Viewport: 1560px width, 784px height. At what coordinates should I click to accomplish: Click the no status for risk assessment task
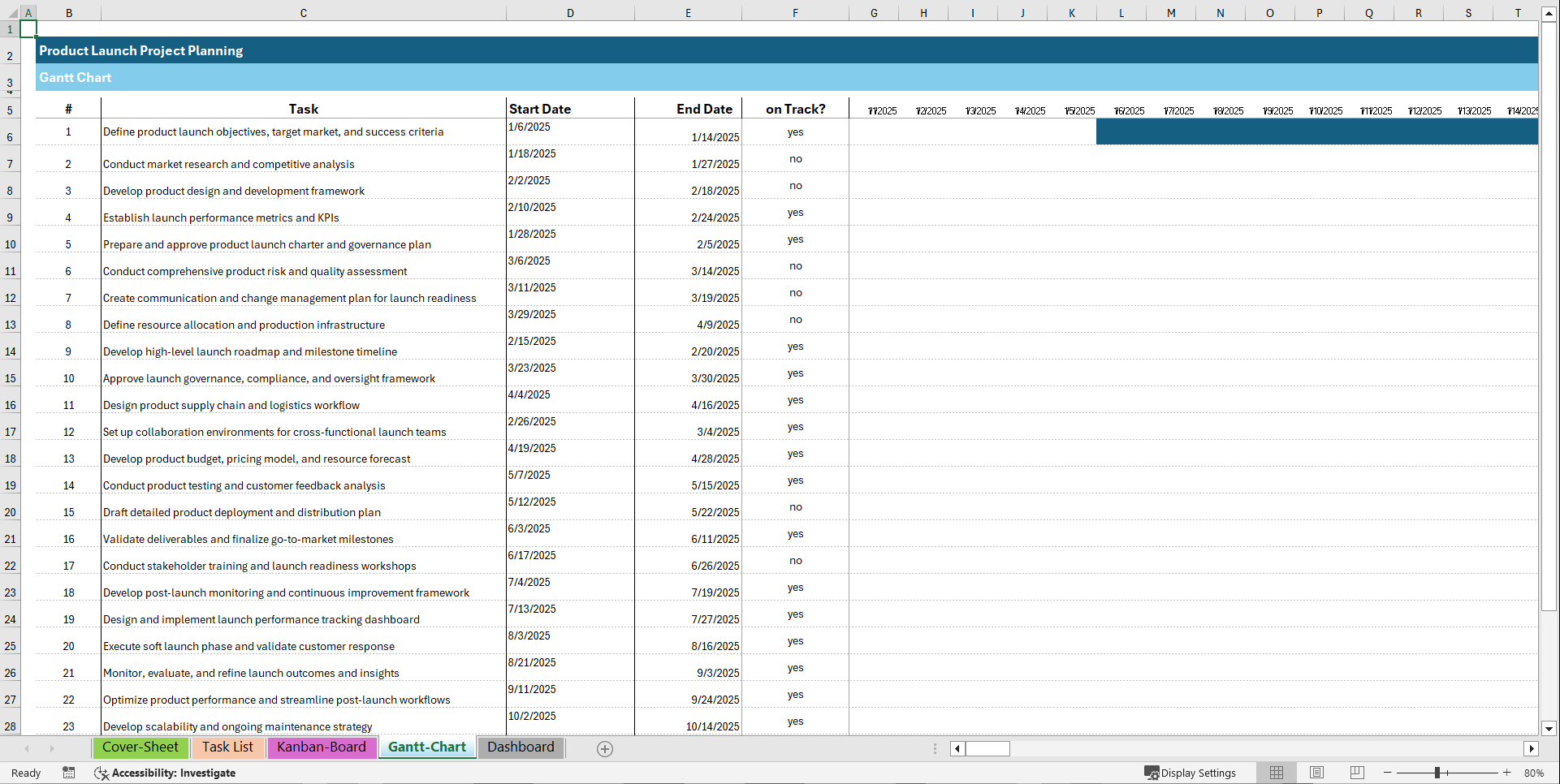click(x=795, y=266)
